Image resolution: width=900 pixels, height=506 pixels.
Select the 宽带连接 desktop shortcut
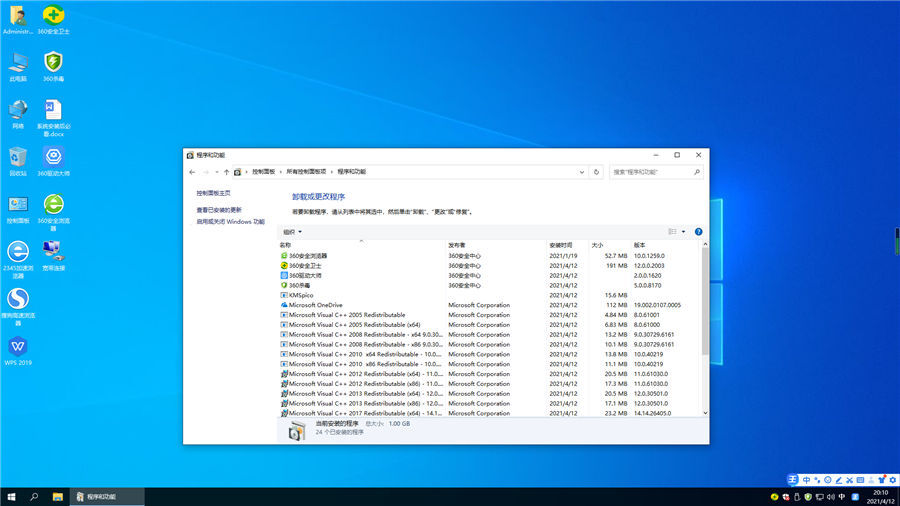53,256
